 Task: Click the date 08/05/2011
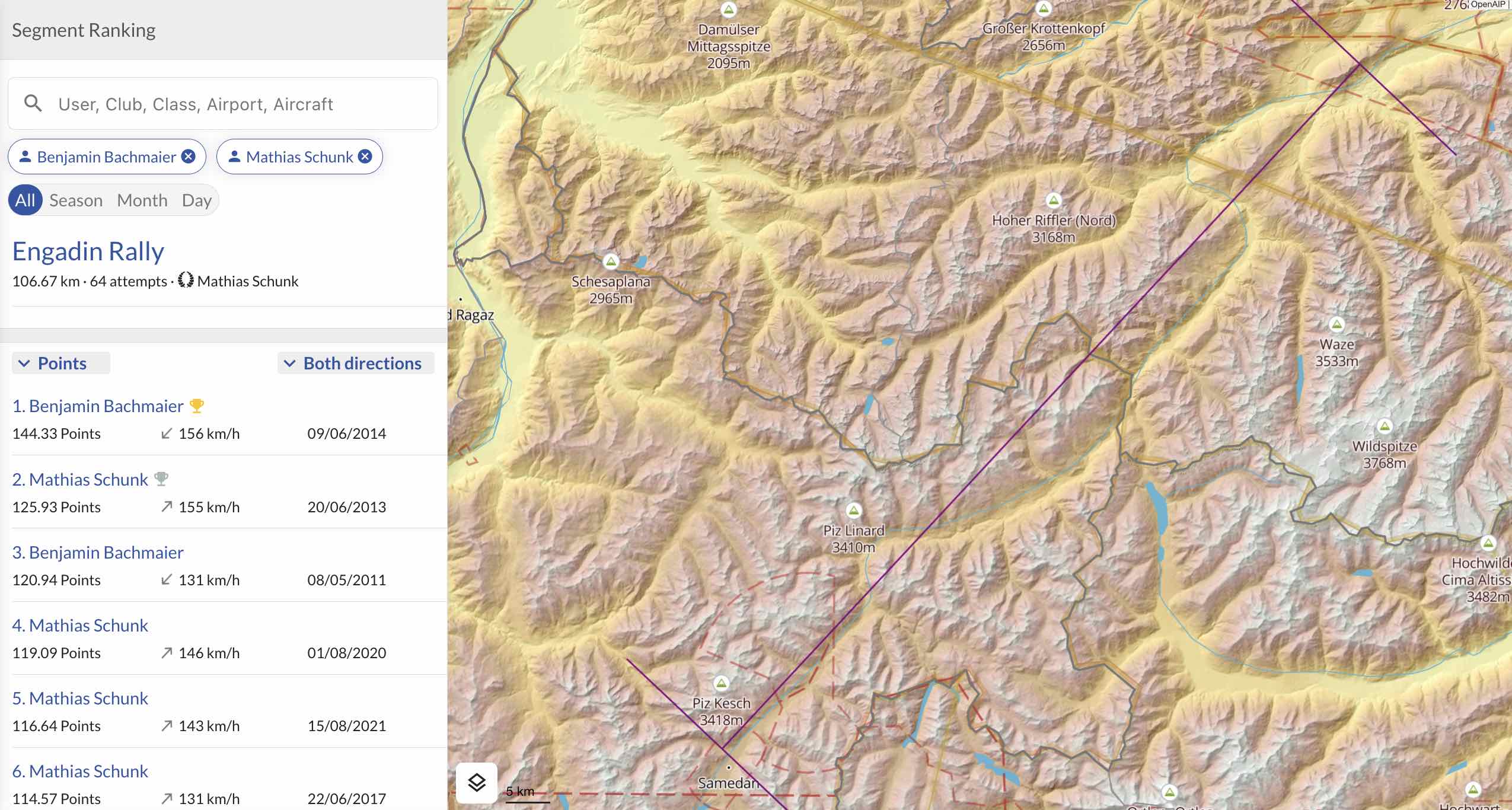click(x=346, y=580)
